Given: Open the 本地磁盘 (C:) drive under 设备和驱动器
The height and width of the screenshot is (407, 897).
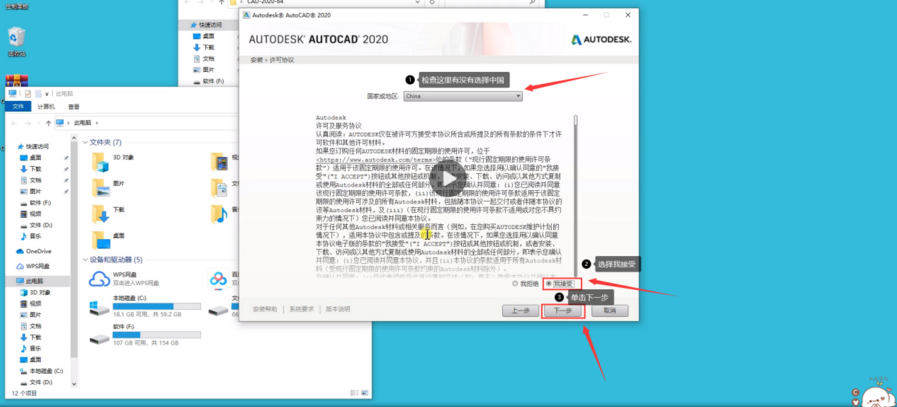Looking at the screenshot, I should point(145,306).
